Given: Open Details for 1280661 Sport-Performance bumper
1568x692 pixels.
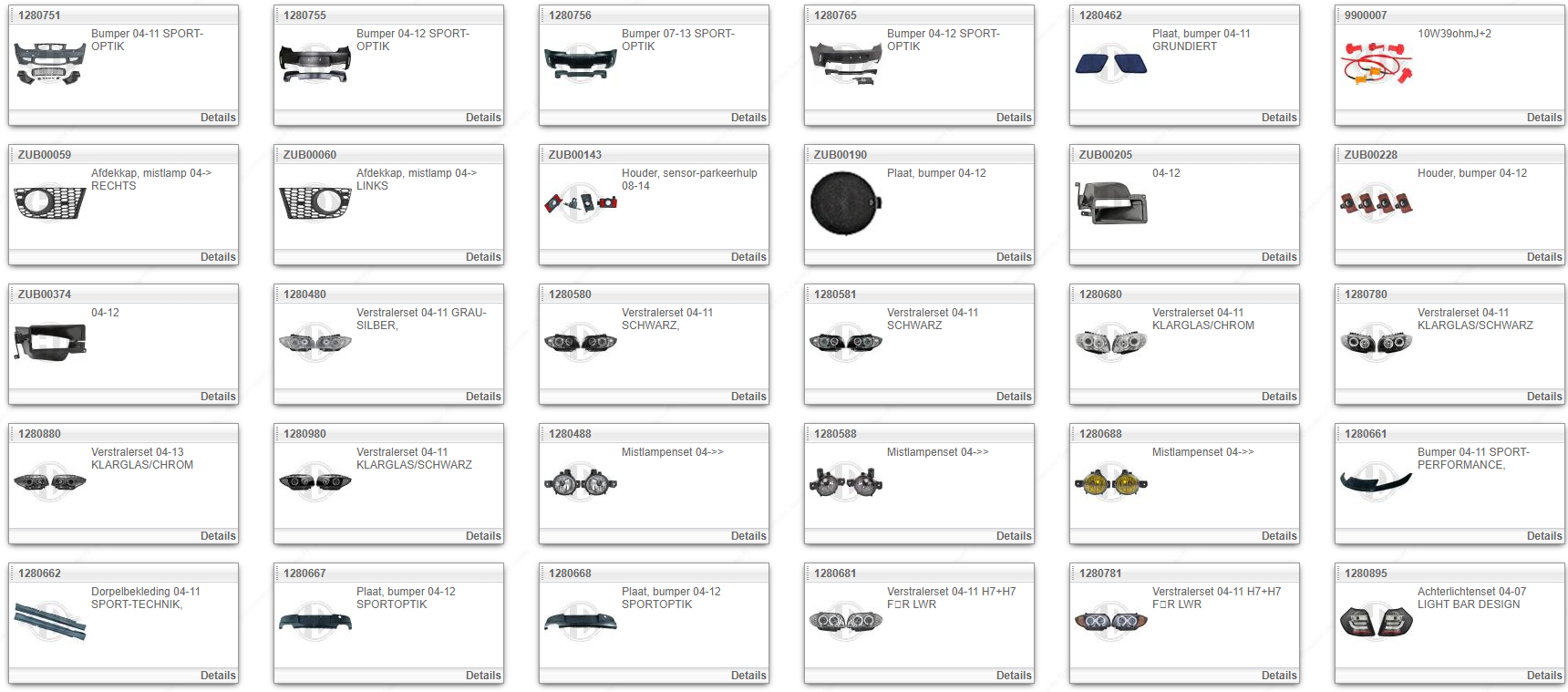Looking at the screenshot, I should click(x=1544, y=536).
